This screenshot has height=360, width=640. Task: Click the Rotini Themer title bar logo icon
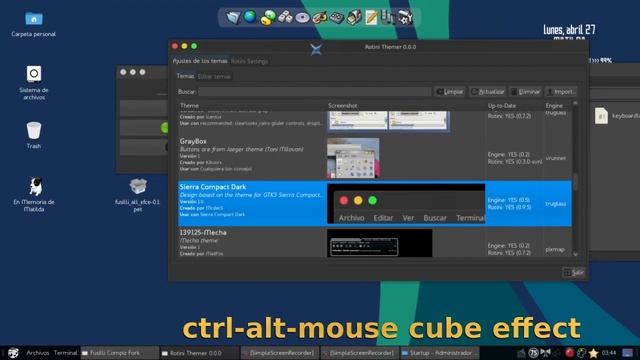(x=316, y=49)
